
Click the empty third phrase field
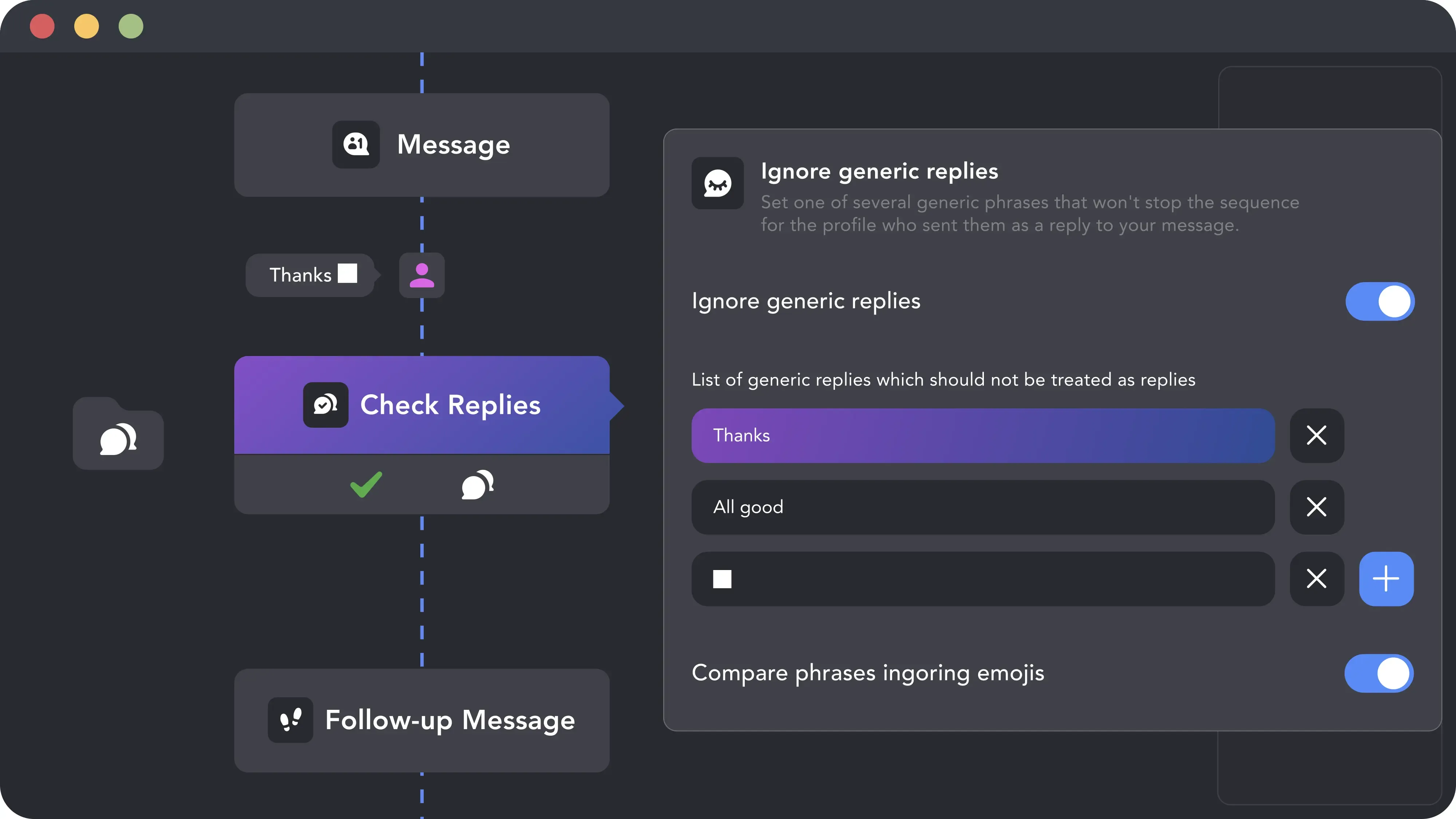[x=983, y=579]
